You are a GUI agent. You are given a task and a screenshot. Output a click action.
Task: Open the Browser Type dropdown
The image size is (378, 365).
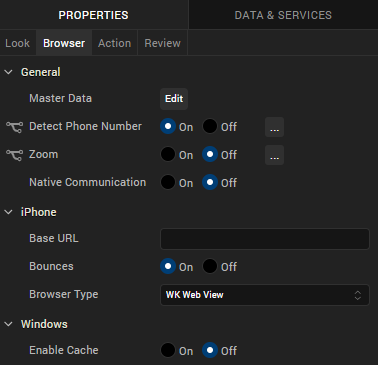pyautogui.click(x=265, y=295)
